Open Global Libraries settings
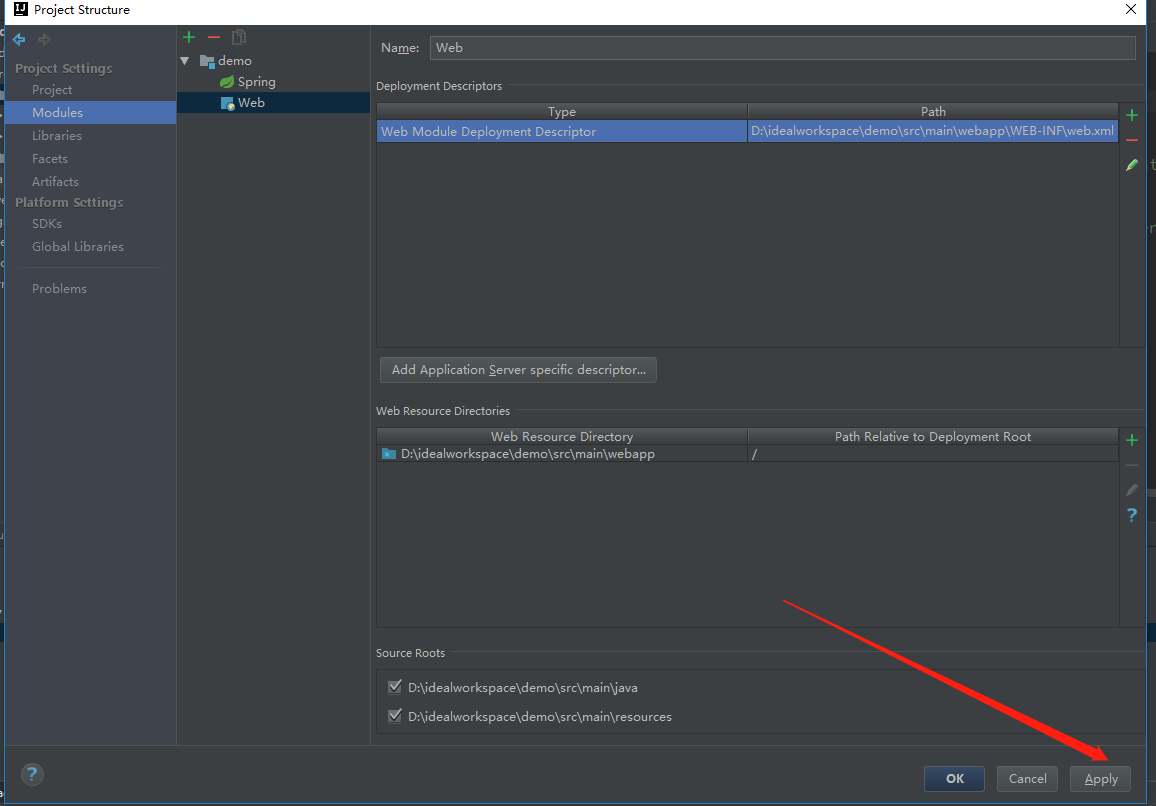This screenshot has width=1156, height=806. [77, 246]
